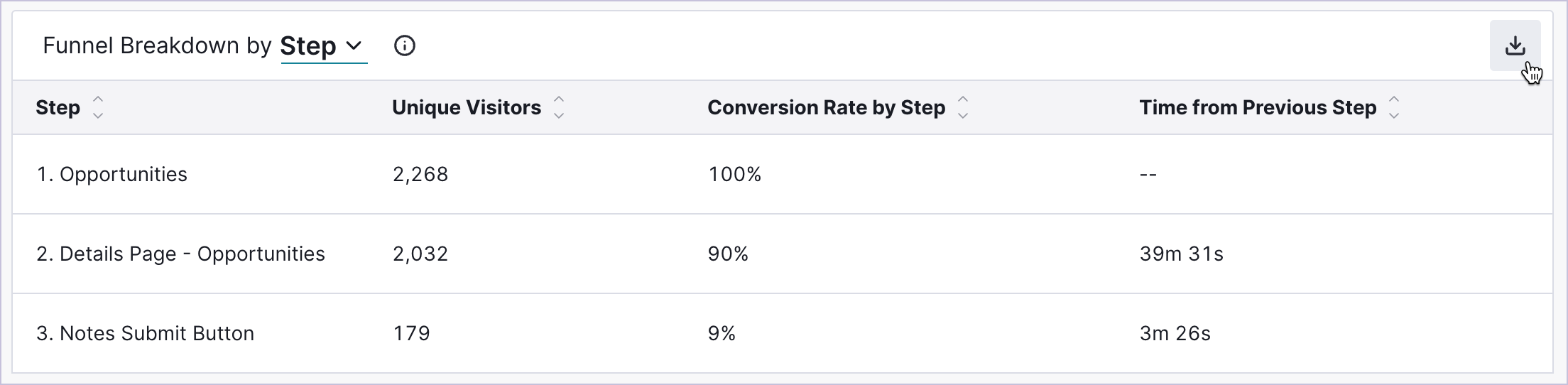Select the 2. Details Page - Opportunities row
1568x385 pixels.
180,254
